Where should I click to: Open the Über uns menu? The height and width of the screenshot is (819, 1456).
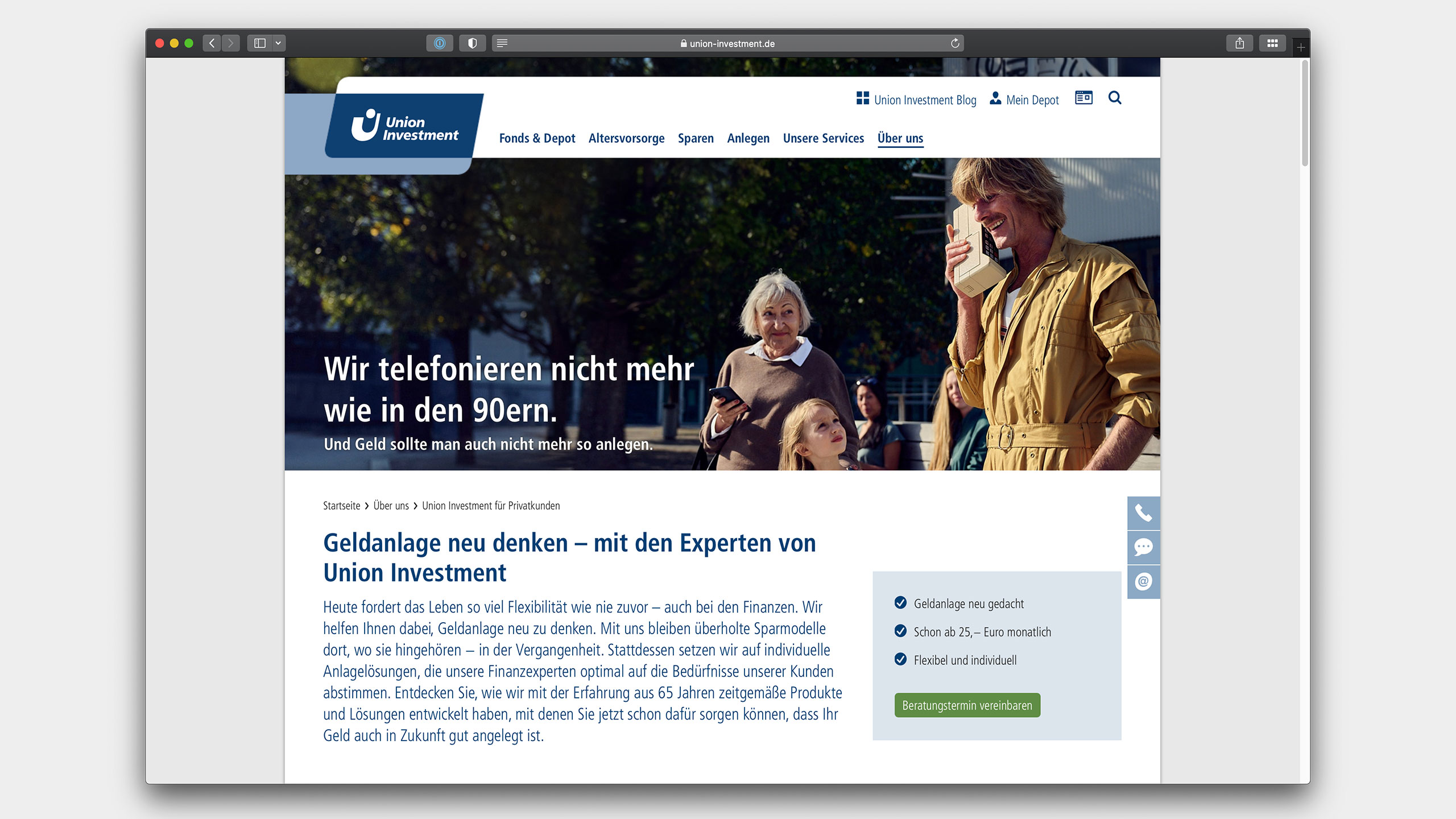[900, 138]
